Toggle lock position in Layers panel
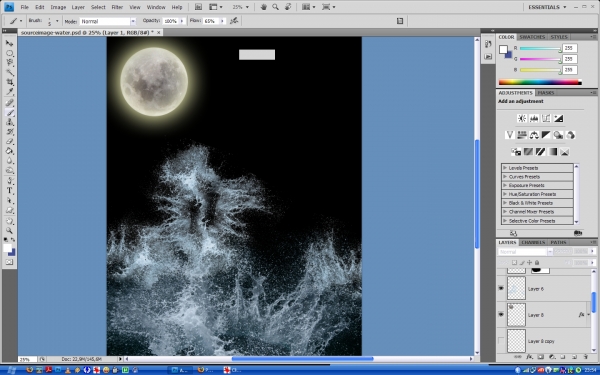 coord(530,262)
